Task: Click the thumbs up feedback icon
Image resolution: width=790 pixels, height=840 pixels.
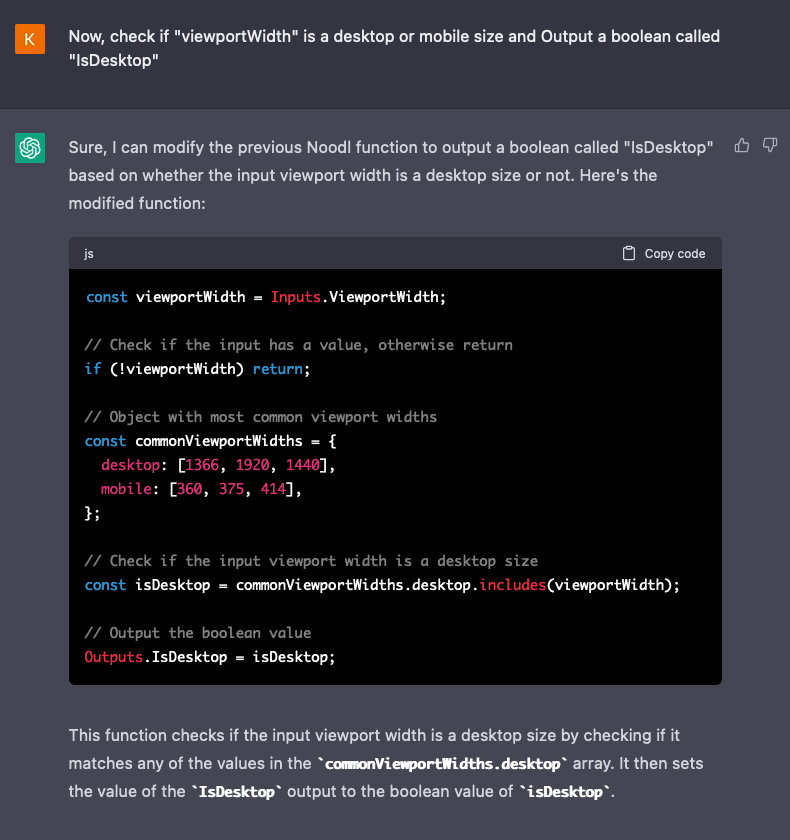Action: [x=742, y=146]
